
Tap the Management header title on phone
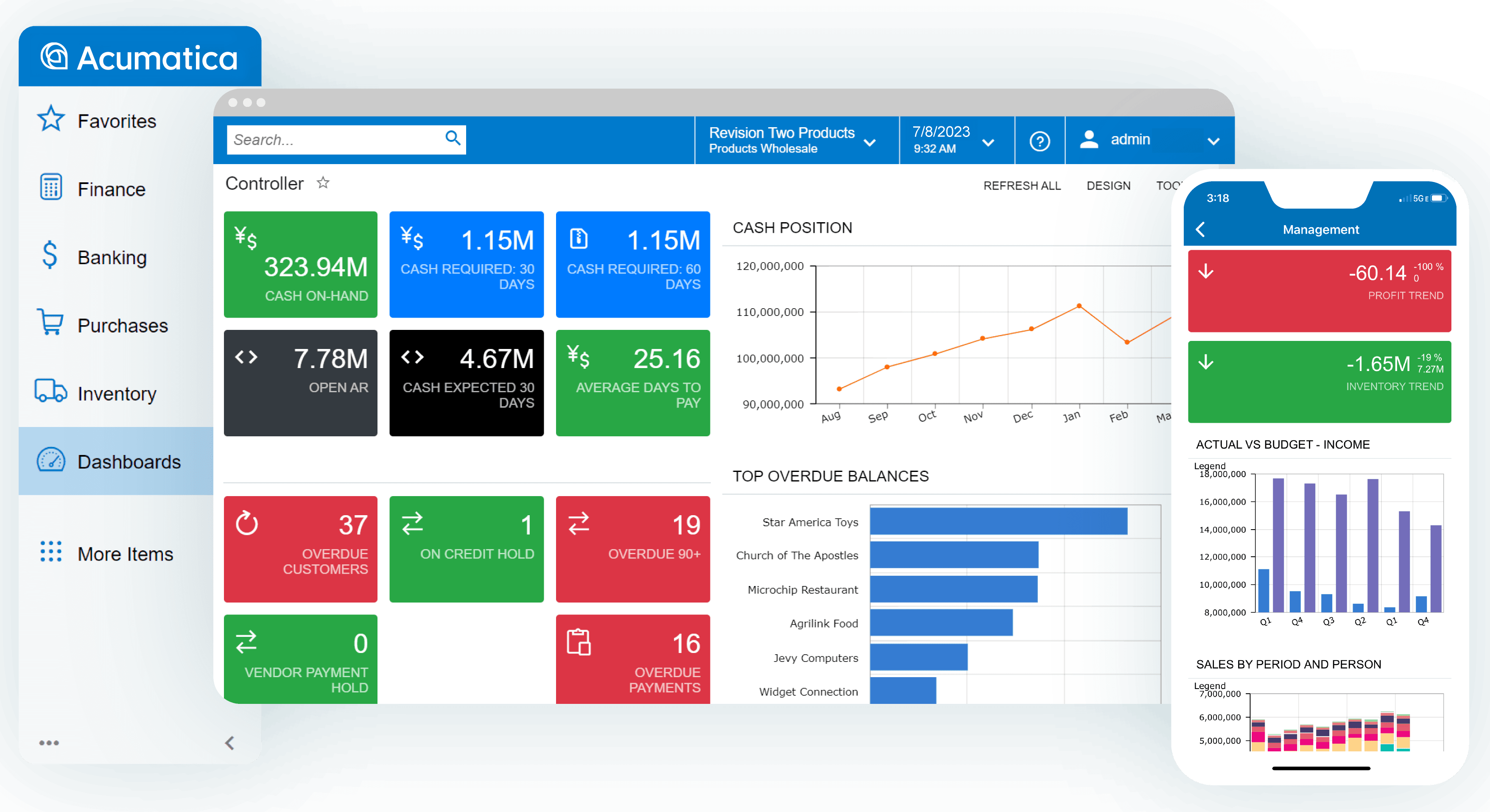(1321, 229)
